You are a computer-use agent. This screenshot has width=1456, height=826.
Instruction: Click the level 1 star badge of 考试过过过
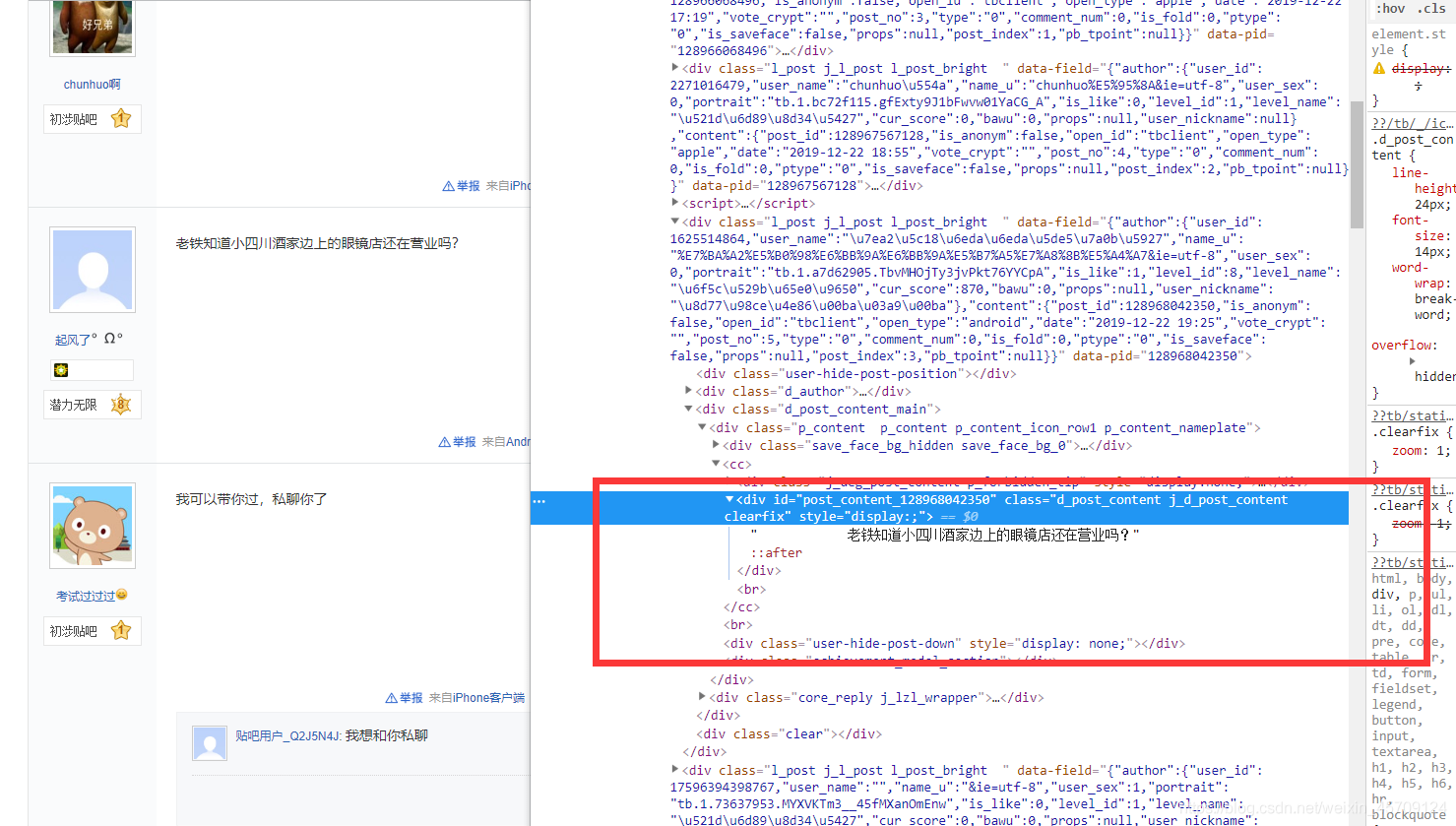121,631
